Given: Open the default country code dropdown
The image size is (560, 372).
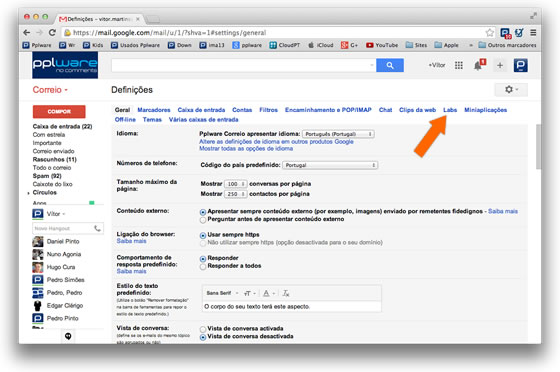Looking at the screenshot, I should pyautogui.click(x=330, y=165).
